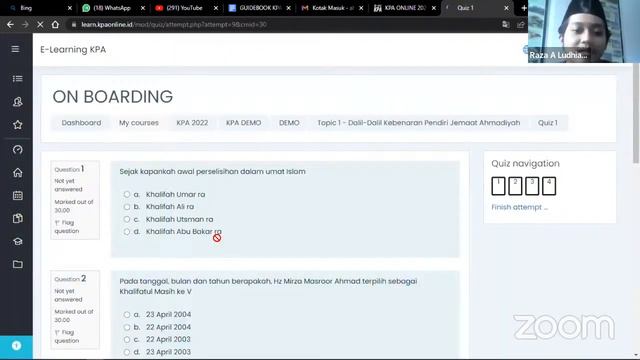640x360 pixels.
Task: Open KPA 2022 breadcrumb link
Action: 192,123
